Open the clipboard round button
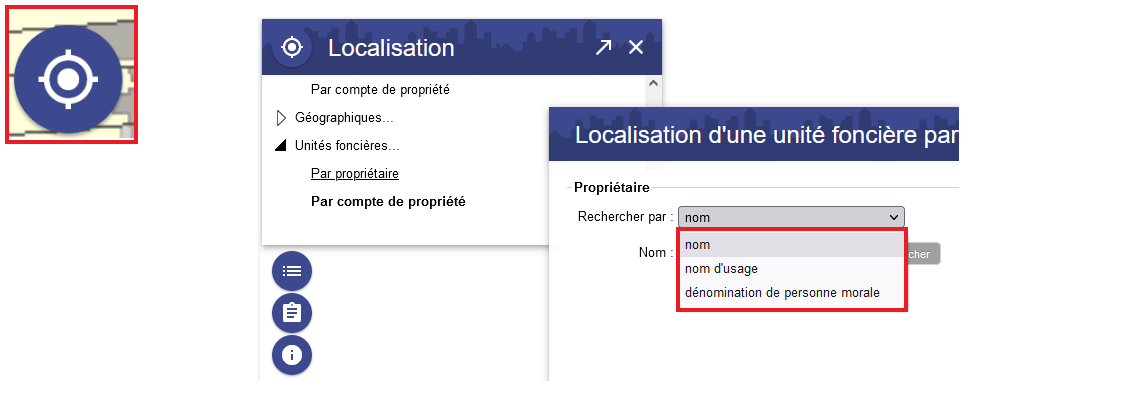This screenshot has height=399, width=1132. pos(292,313)
